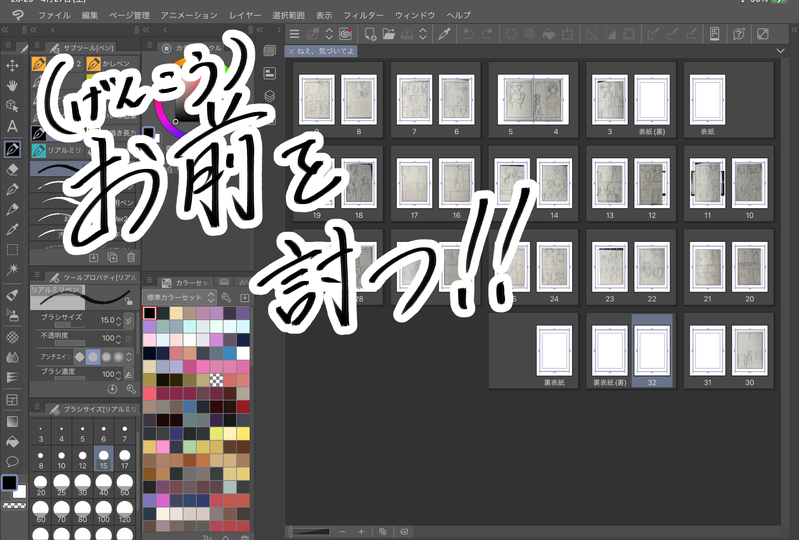The image size is (799, 540).
Task: Open the 編集 menu
Action: (x=90, y=15)
